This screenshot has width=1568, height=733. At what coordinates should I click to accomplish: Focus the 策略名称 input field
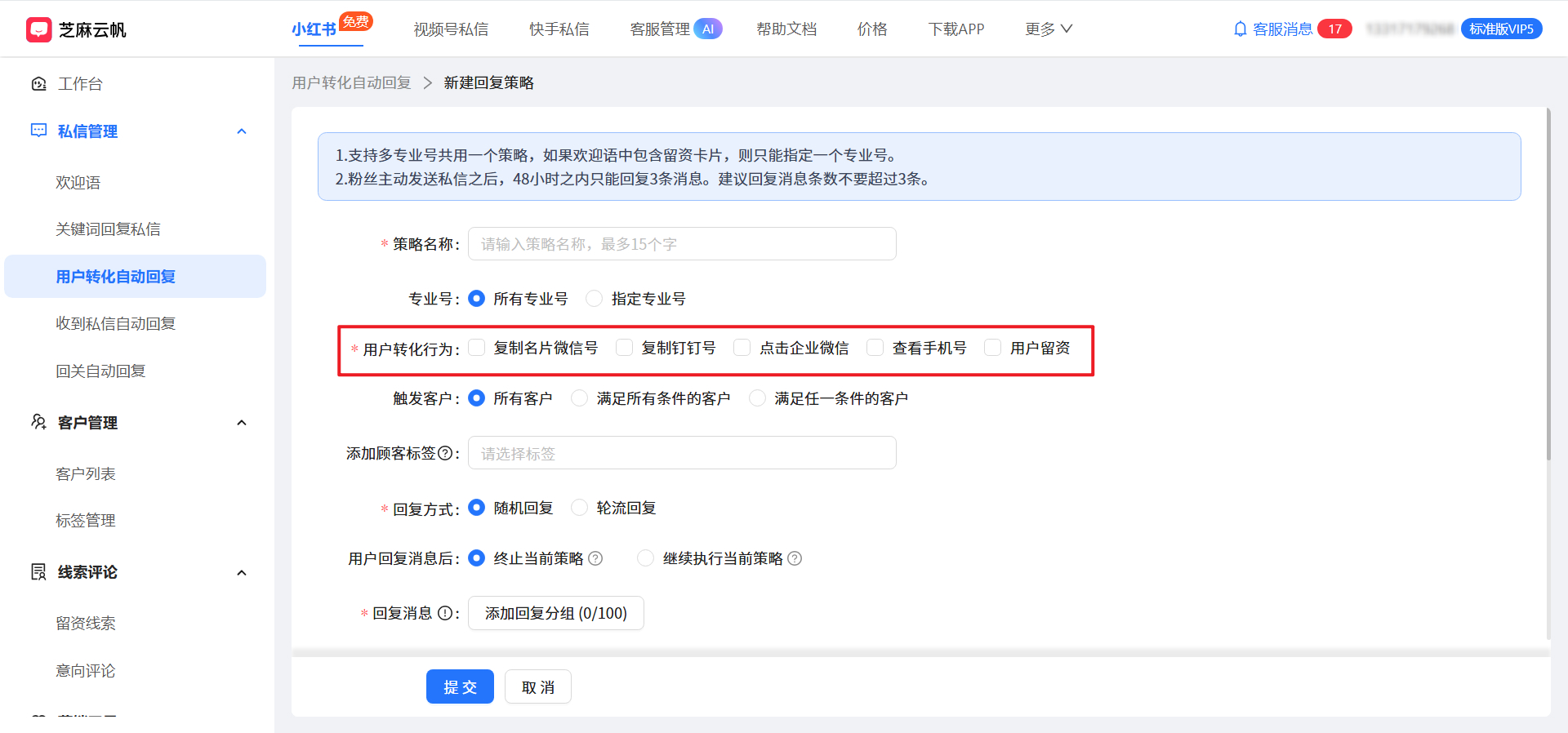682,244
